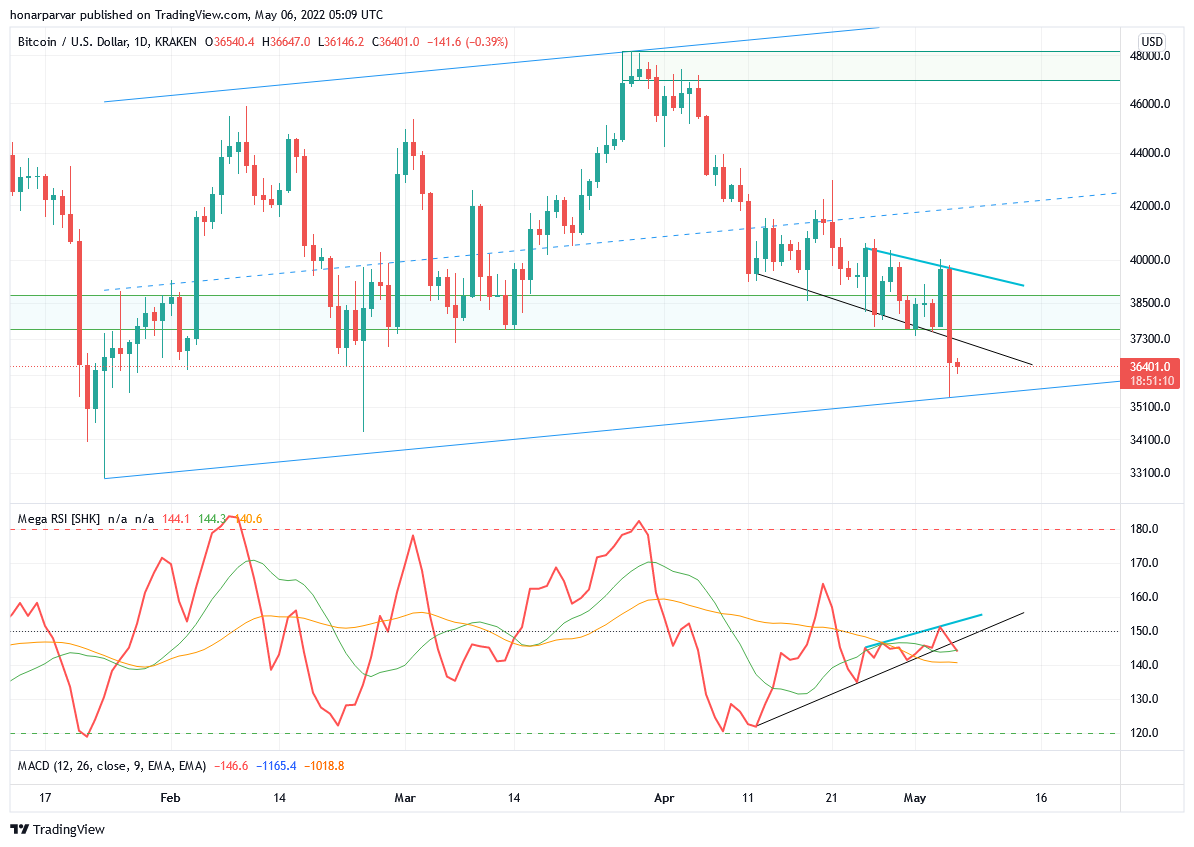Image resolution: width=1194 pixels, height=847 pixels.
Task: Click the MACD (12, 26, close, 9, EMA, EMA) title
Action: (x=112, y=766)
